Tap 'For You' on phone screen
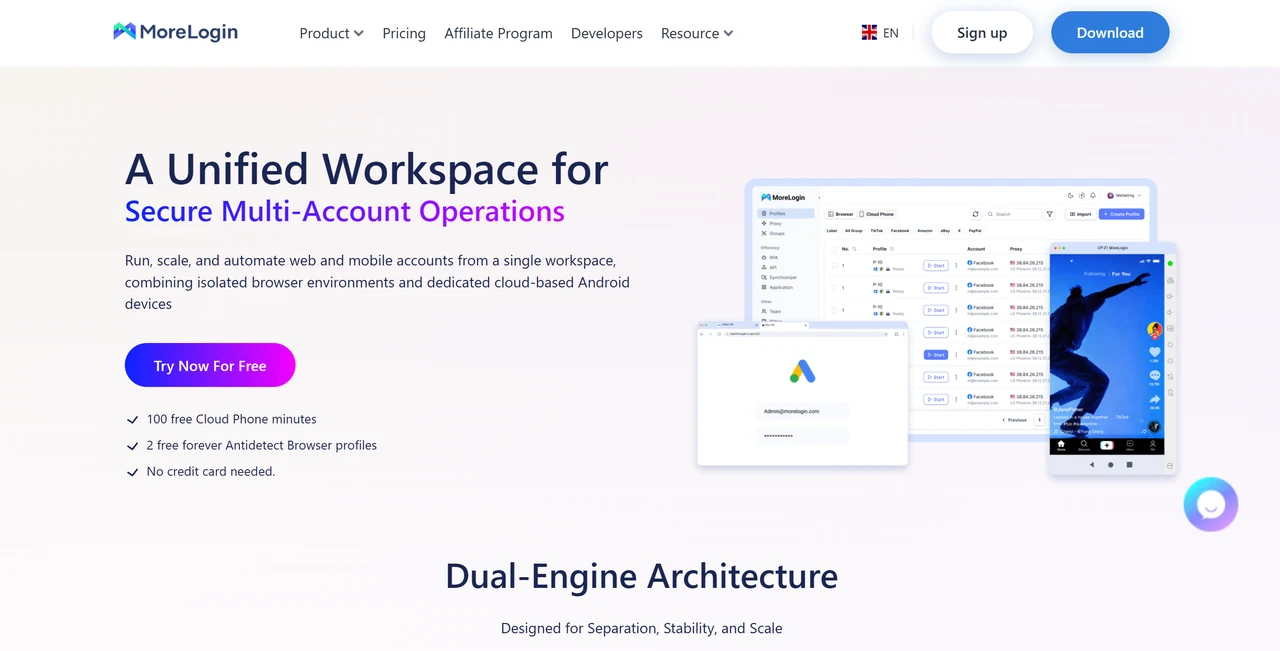 coord(1121,274)
